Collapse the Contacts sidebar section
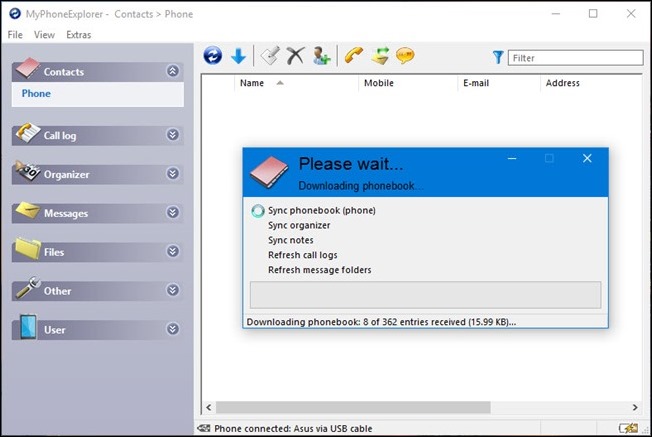This screenshot has width=652, height=437. point(173,71)
